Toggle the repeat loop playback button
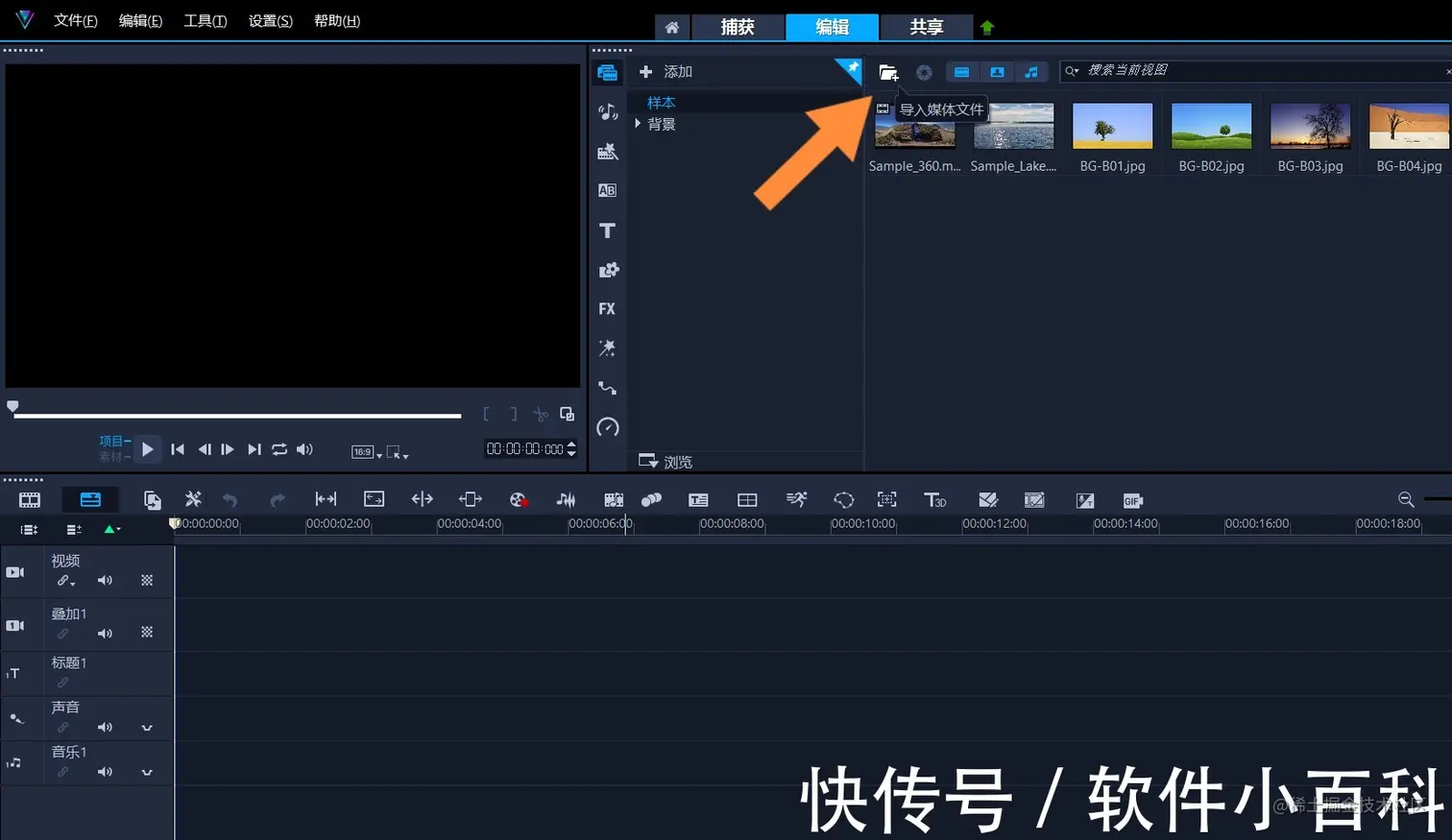Screen dimensions: 1452x840 (279, 449)
